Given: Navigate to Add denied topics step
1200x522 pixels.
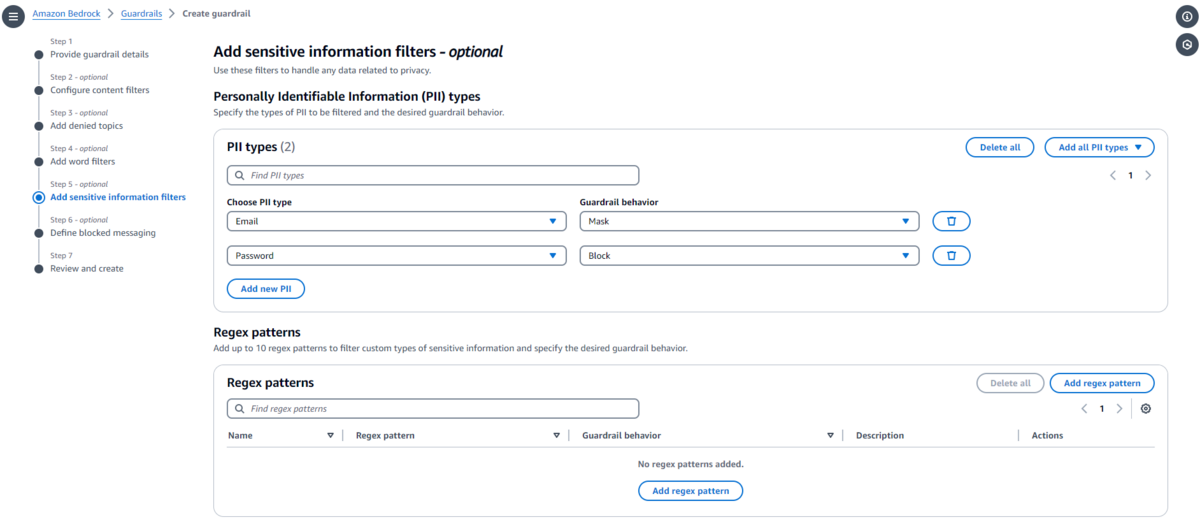Looking at the screenshot, I should (x=86, y=126).
